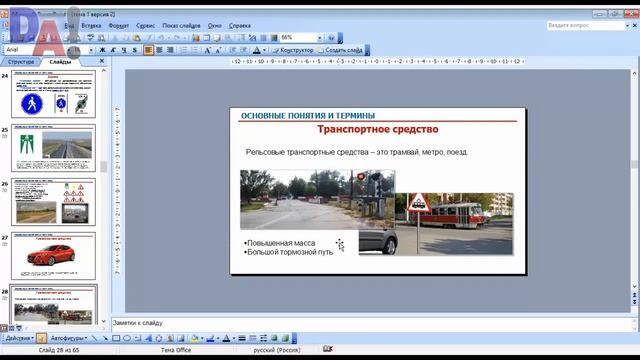640x360 pixels.
Task: Open the Вставка menu
Action: pyautogui.click(x=91, y=26)
